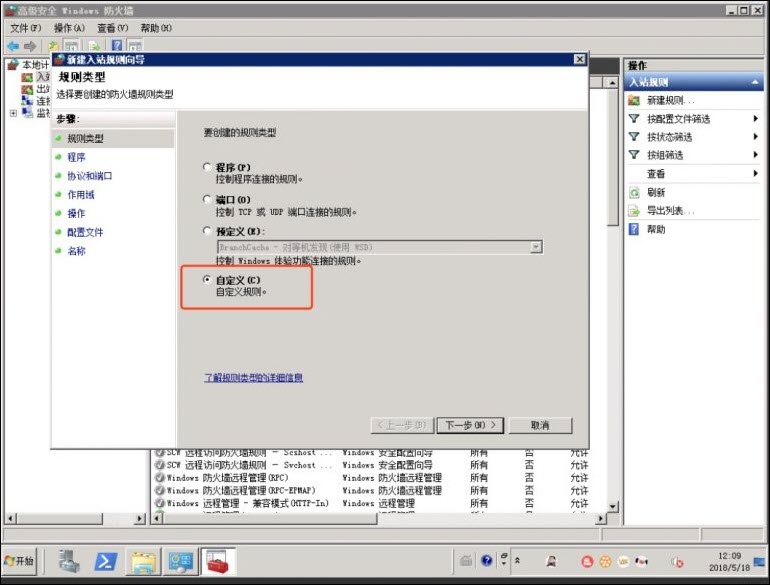
Task: Select the Port (端口) rule type
Action: [207, 200]
